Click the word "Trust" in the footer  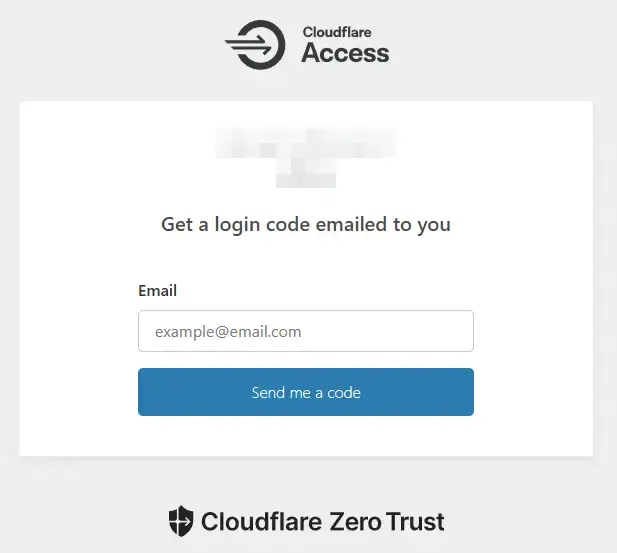point(415,522)
